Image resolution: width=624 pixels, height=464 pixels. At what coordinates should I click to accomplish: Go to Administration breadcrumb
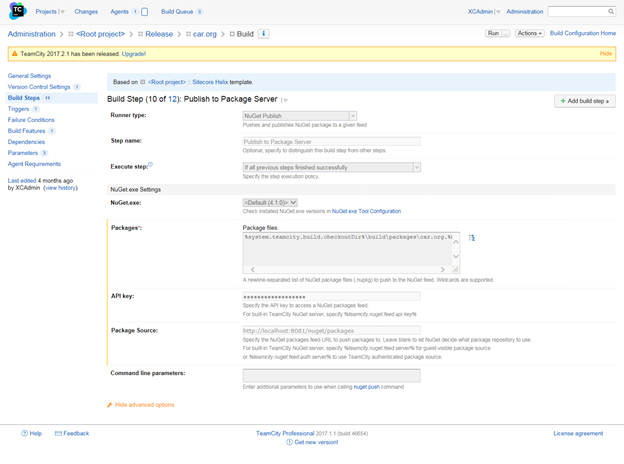tap(31, 34)
